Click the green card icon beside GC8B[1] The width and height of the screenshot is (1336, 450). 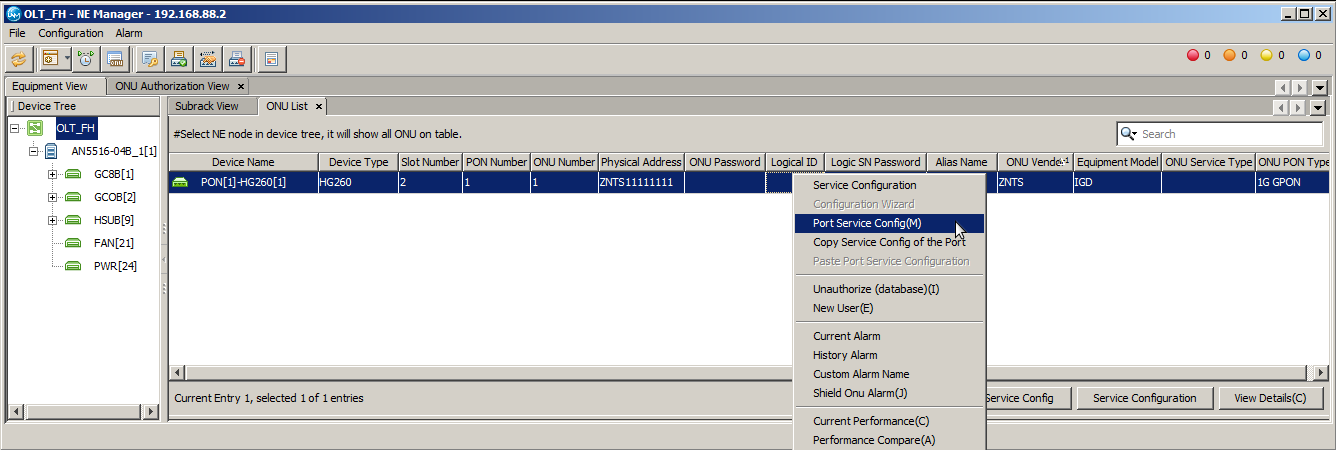pyautogui.click(x=74, y=174)
